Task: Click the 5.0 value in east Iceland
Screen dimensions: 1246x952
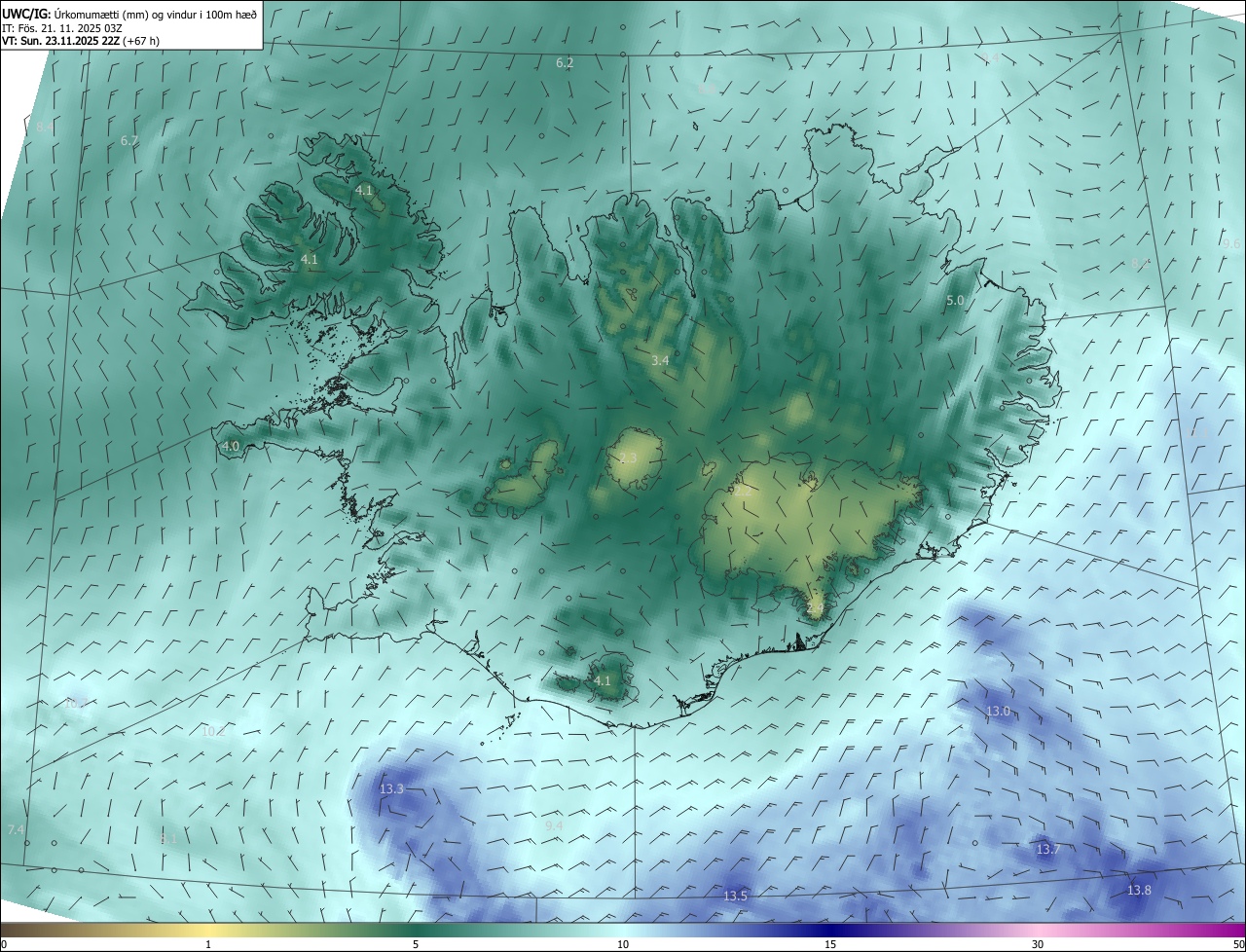Action: pos(955,301)
